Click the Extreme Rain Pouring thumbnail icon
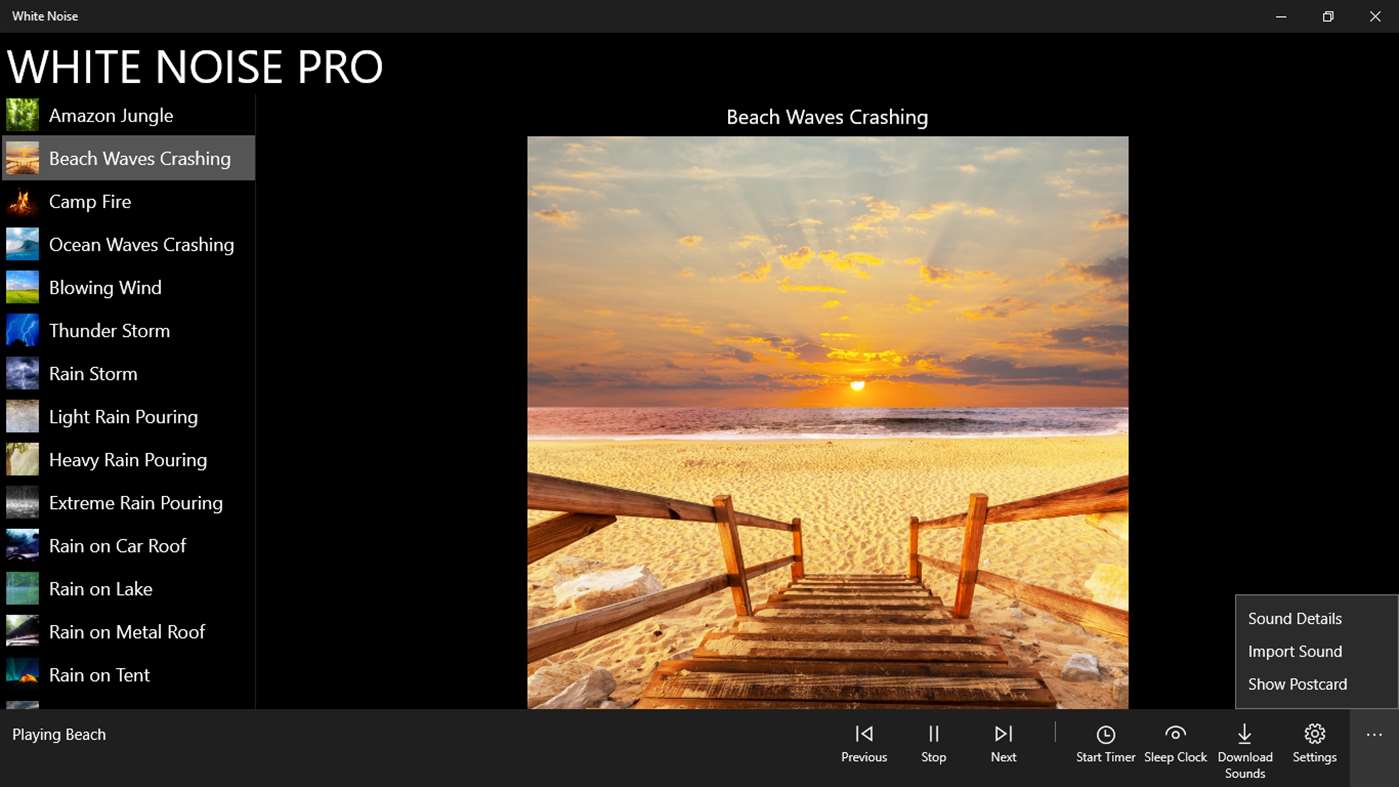Viewport: 1399px width, 787px height. point(22,502)
